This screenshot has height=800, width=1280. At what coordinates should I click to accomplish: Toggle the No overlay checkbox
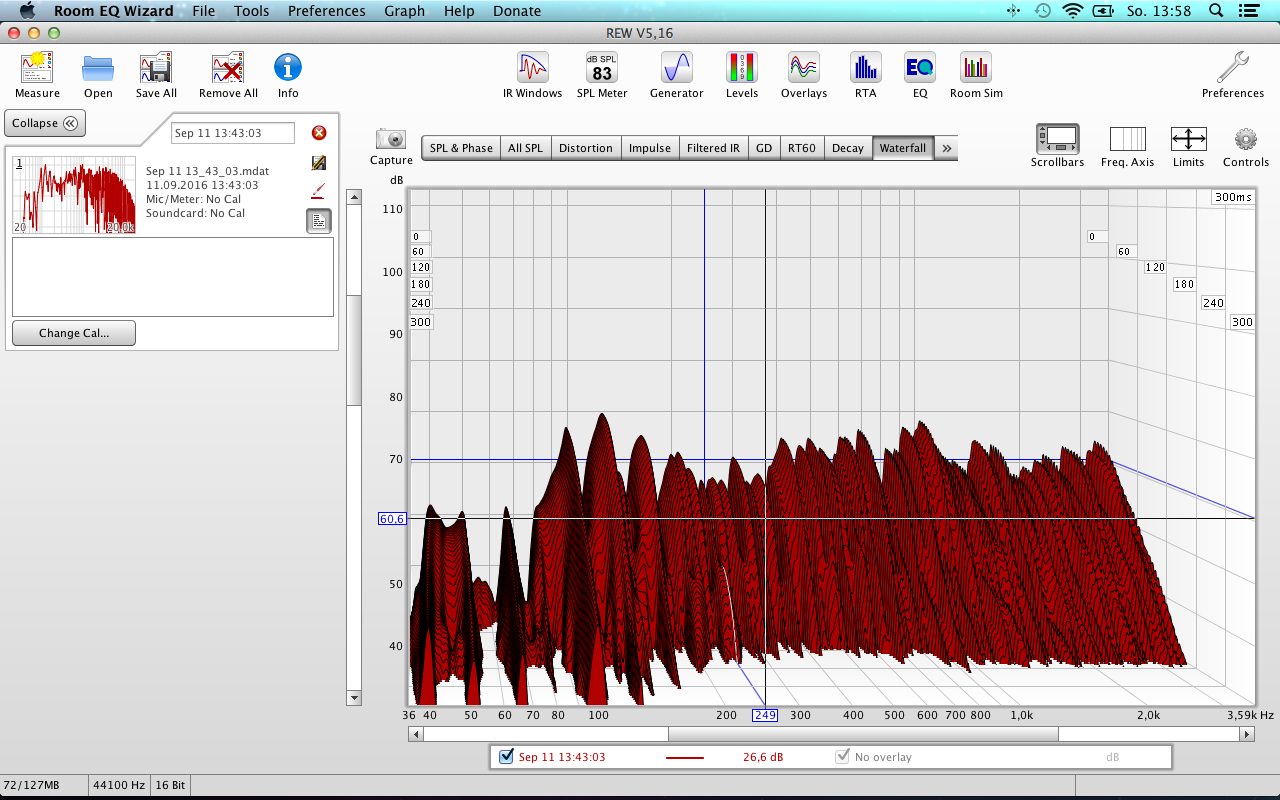tap(843, 756)
